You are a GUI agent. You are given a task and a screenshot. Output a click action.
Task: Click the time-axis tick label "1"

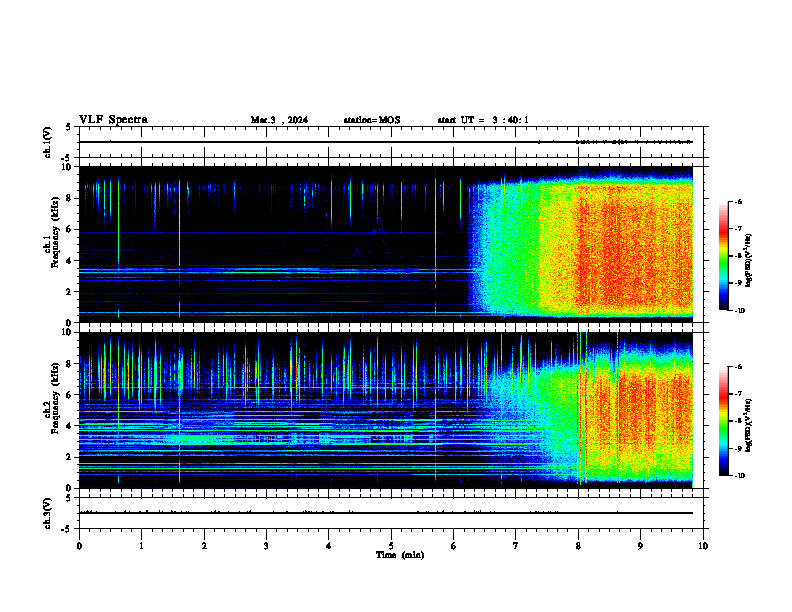(141, 546)
